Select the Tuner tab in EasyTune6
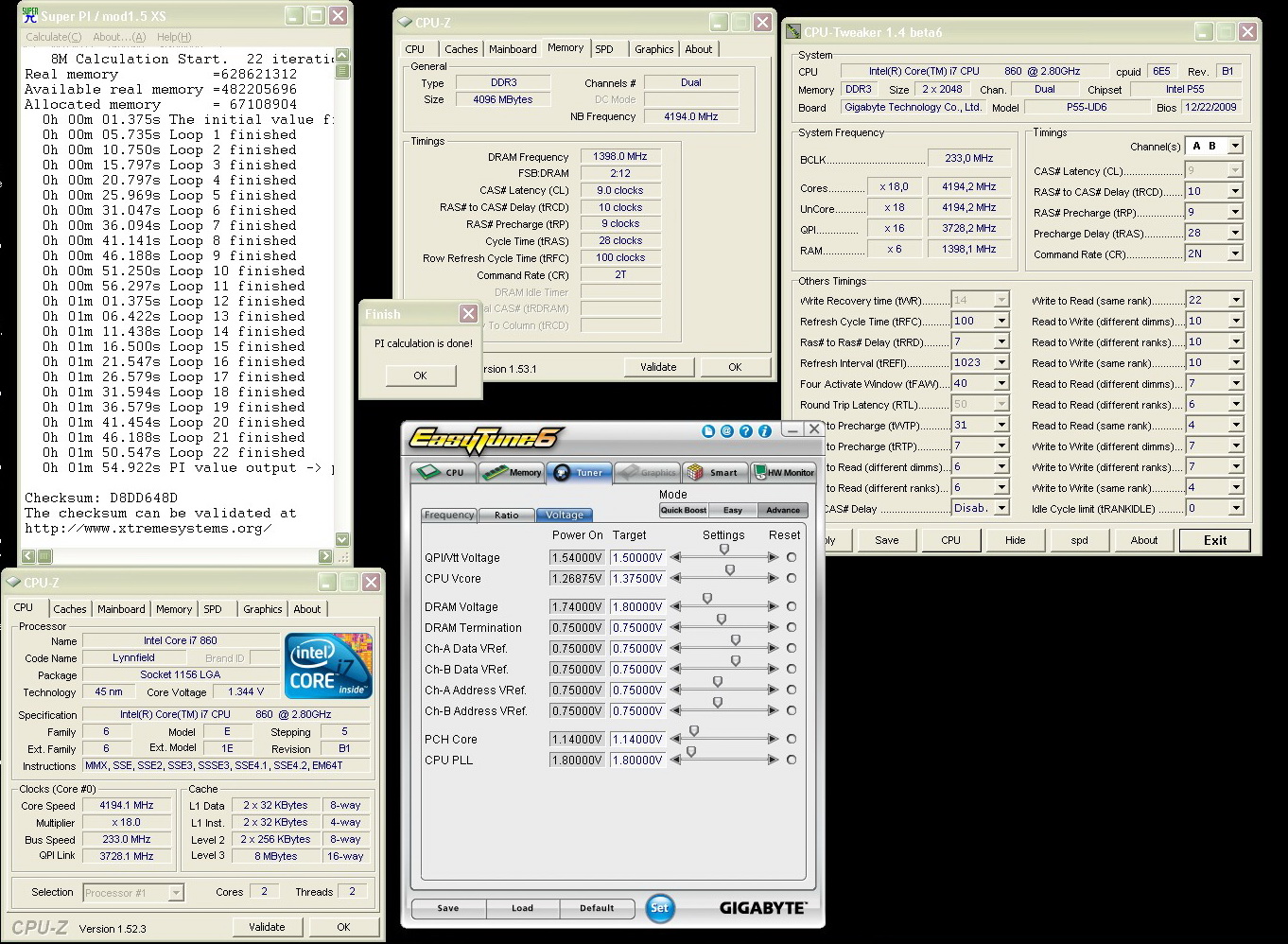The width and height of the screenshot is (1288, 944). 579,472
